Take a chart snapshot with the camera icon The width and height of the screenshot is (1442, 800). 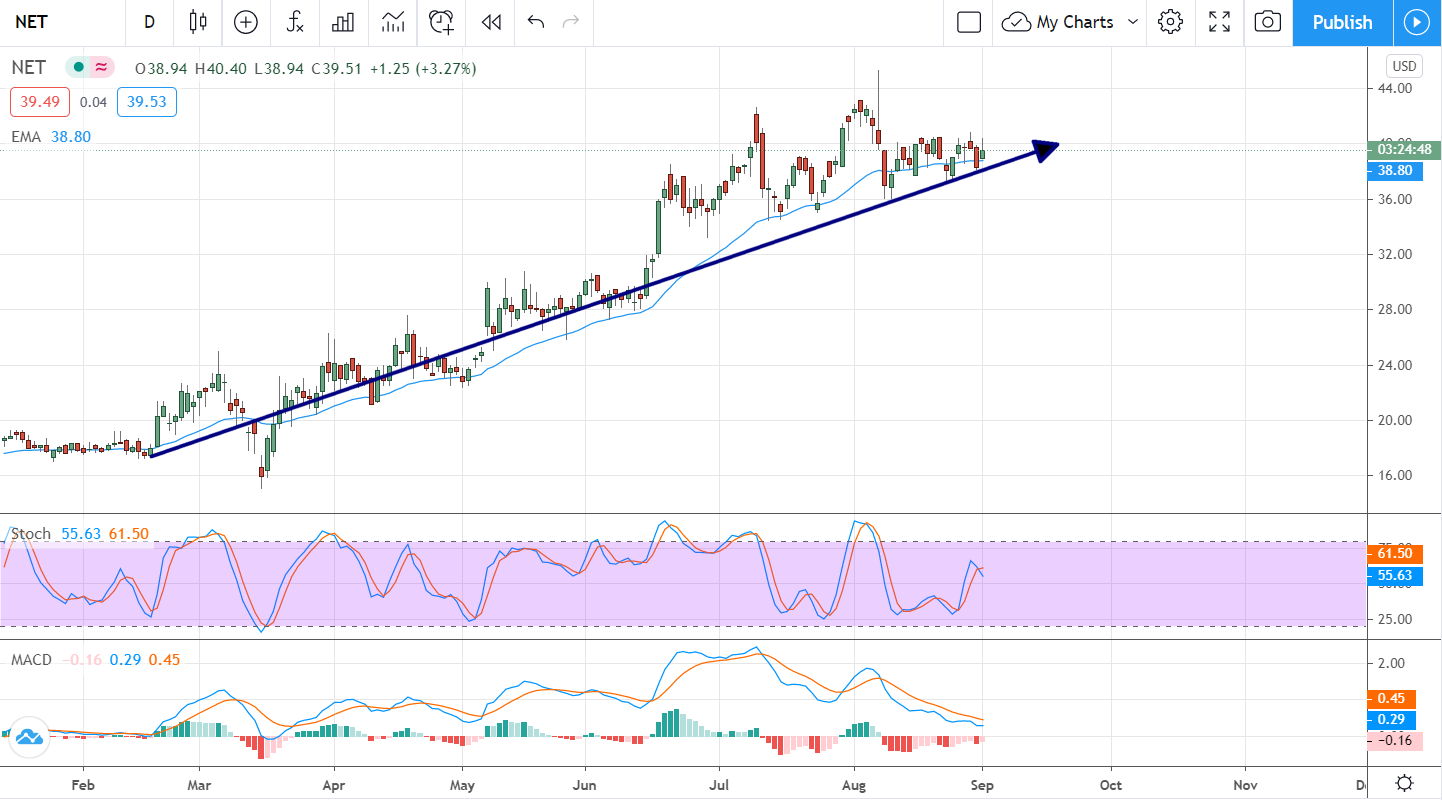pyautogui.click(x=1267, y=22)
